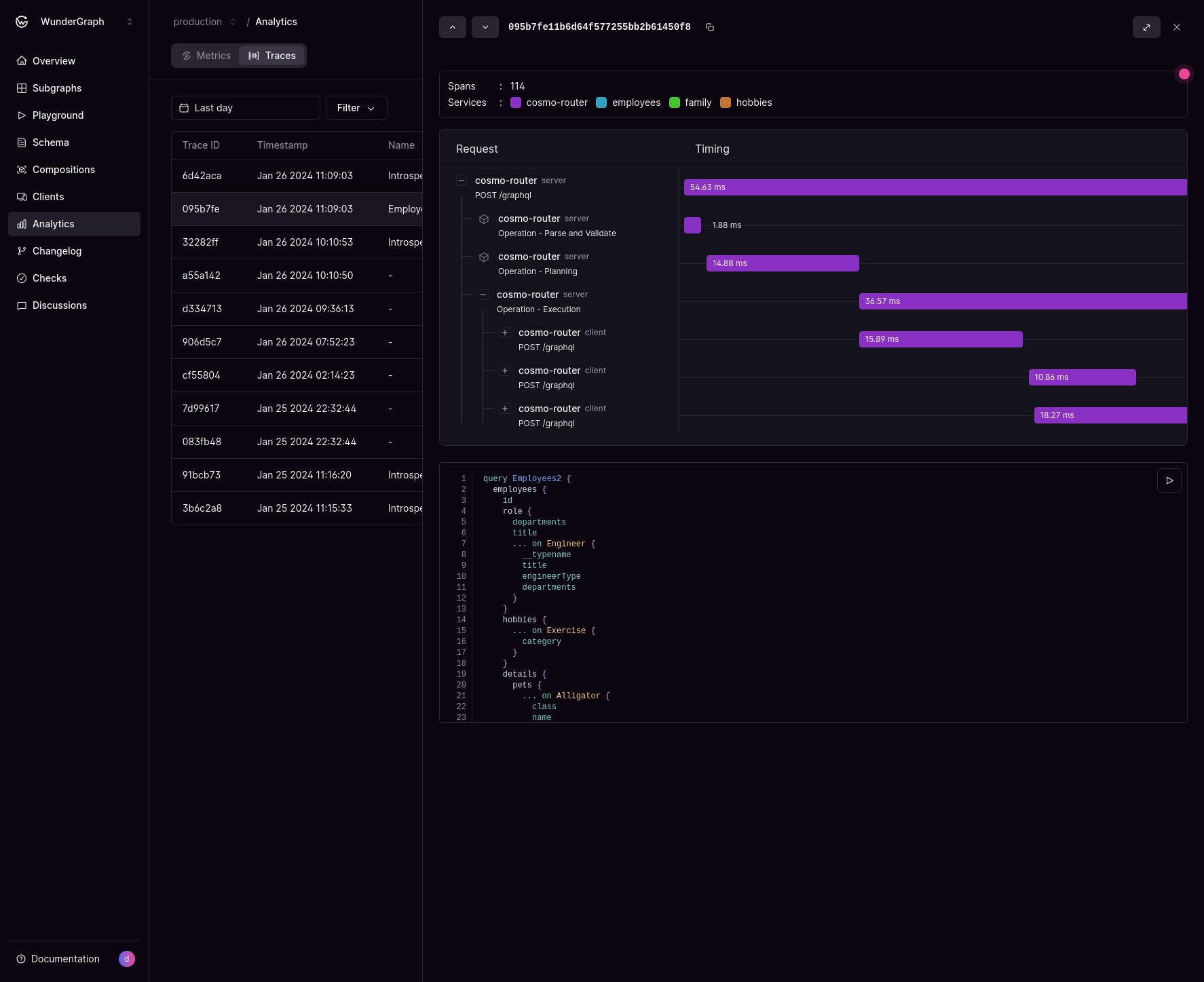The height and width of the screenshot is (982, 1204).
Task: Expand the first cosmo-router client span
Action: coord(505,333)
